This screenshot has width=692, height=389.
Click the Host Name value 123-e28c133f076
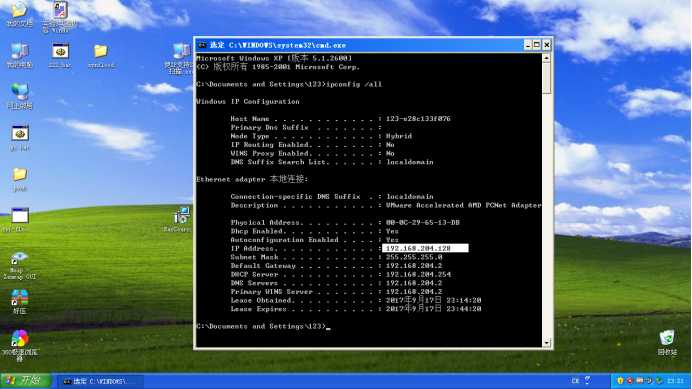coord(418,119)
